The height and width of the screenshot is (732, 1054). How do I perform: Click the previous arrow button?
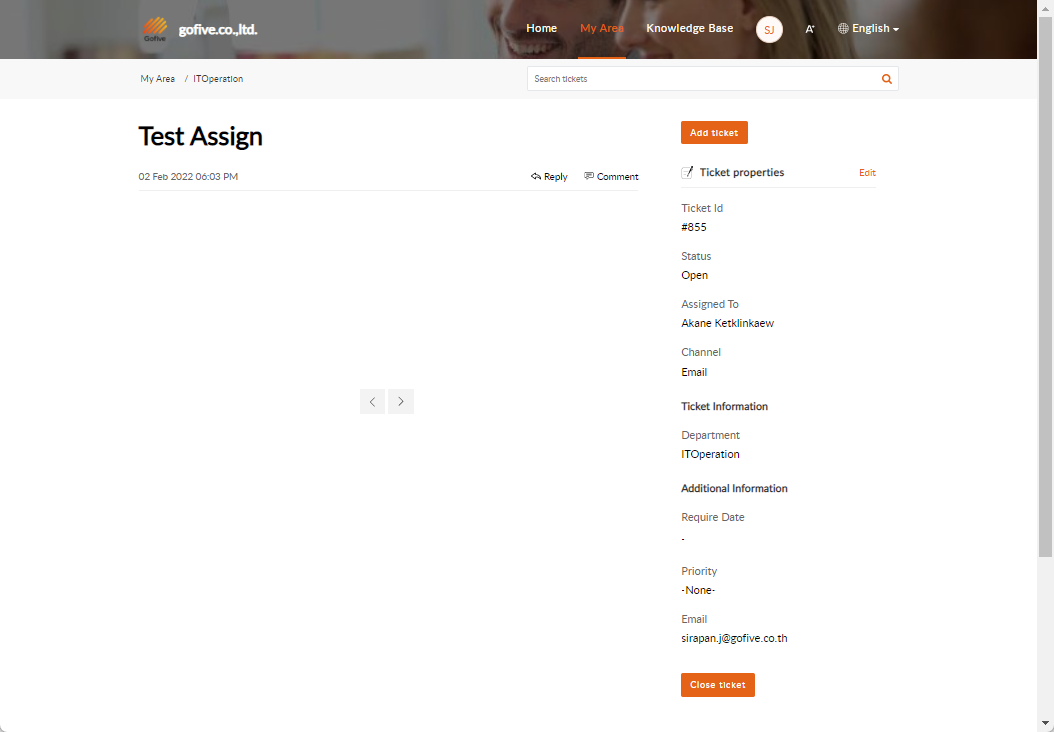[x=372, y=402]
